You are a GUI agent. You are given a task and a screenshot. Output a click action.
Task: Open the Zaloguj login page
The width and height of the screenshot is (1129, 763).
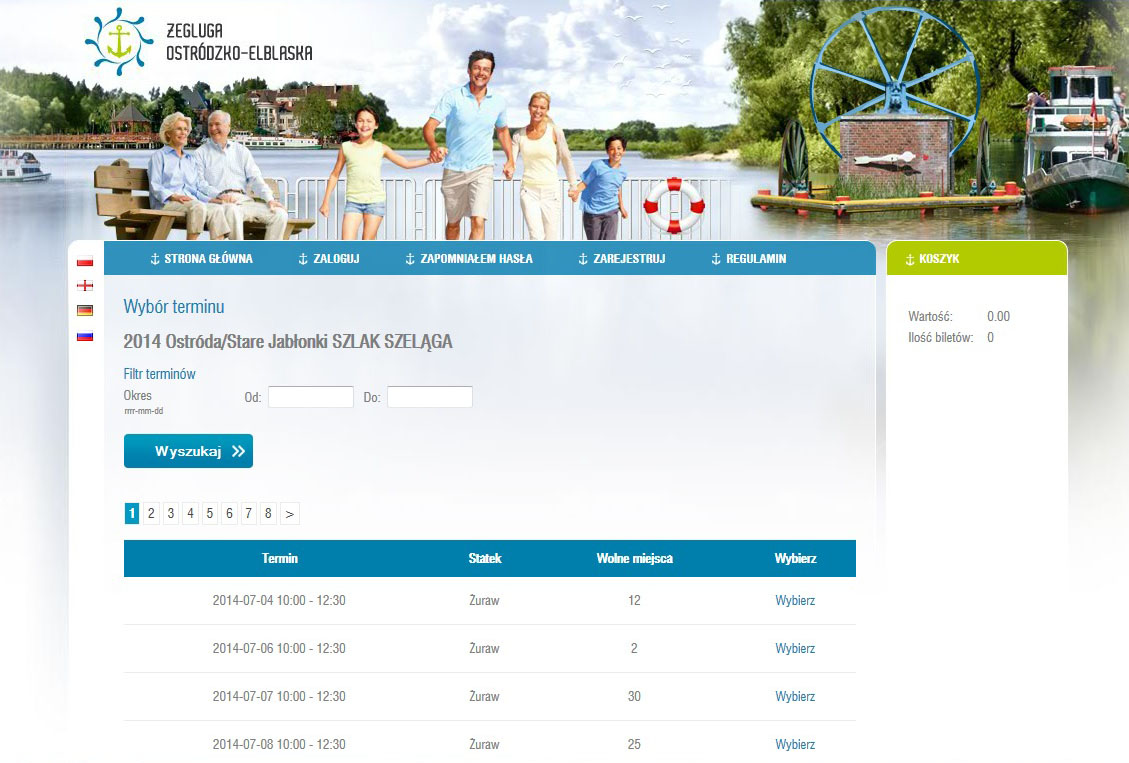[x=329, y=259]
